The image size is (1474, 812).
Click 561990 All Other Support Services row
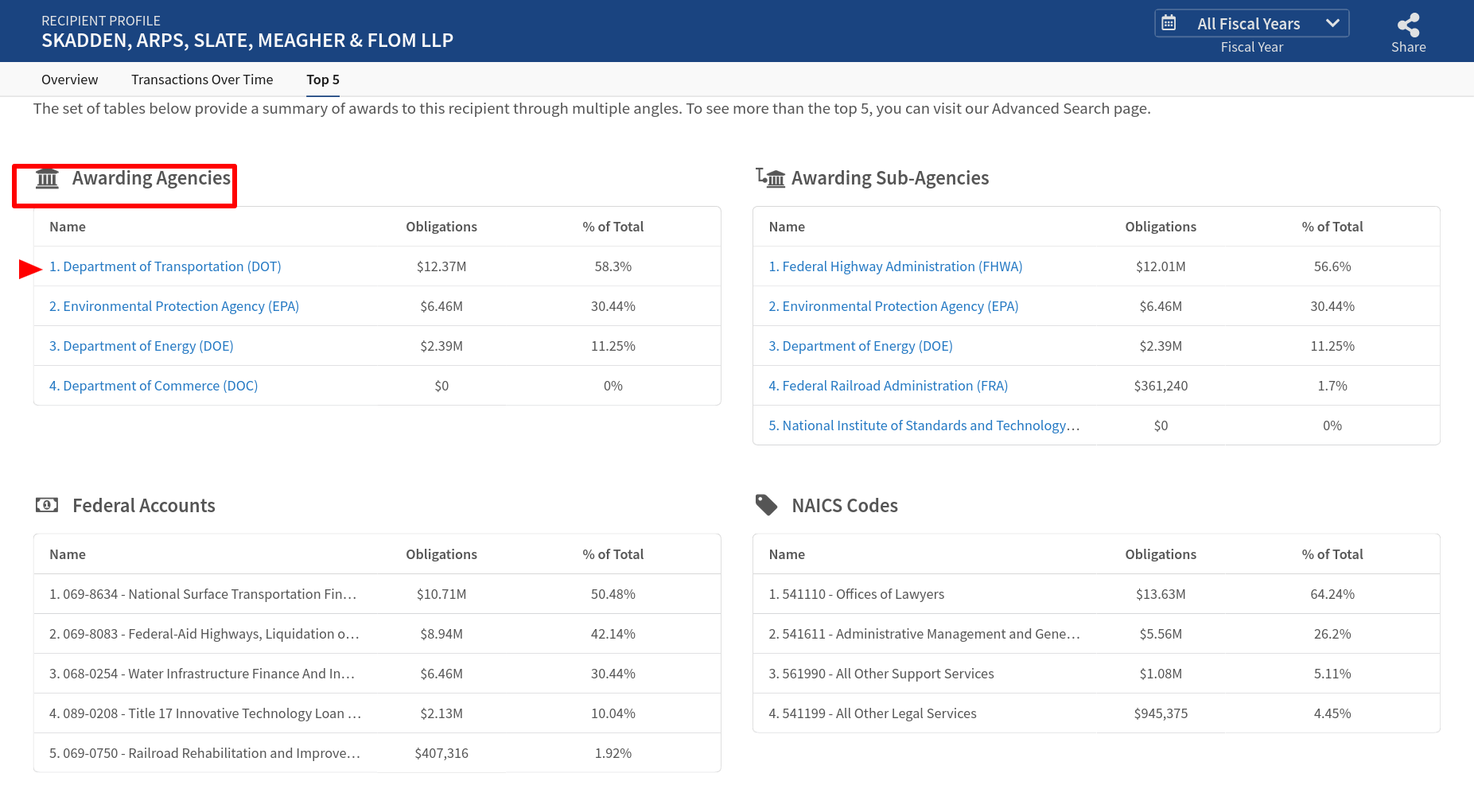(1096, 674)
